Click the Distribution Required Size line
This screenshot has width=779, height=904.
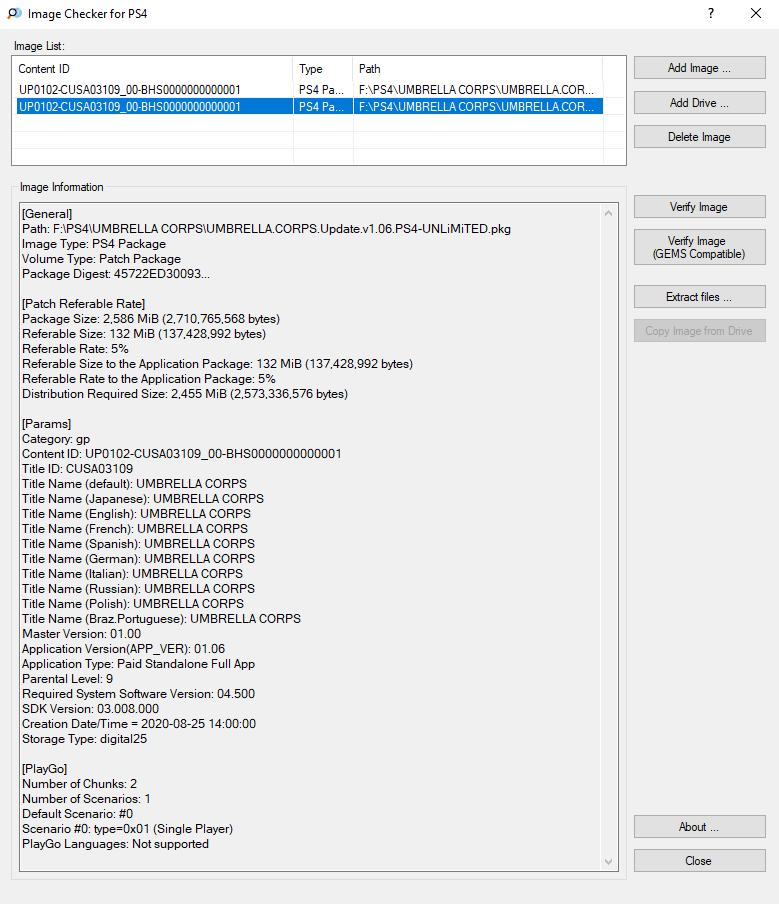tap(185, 394)
